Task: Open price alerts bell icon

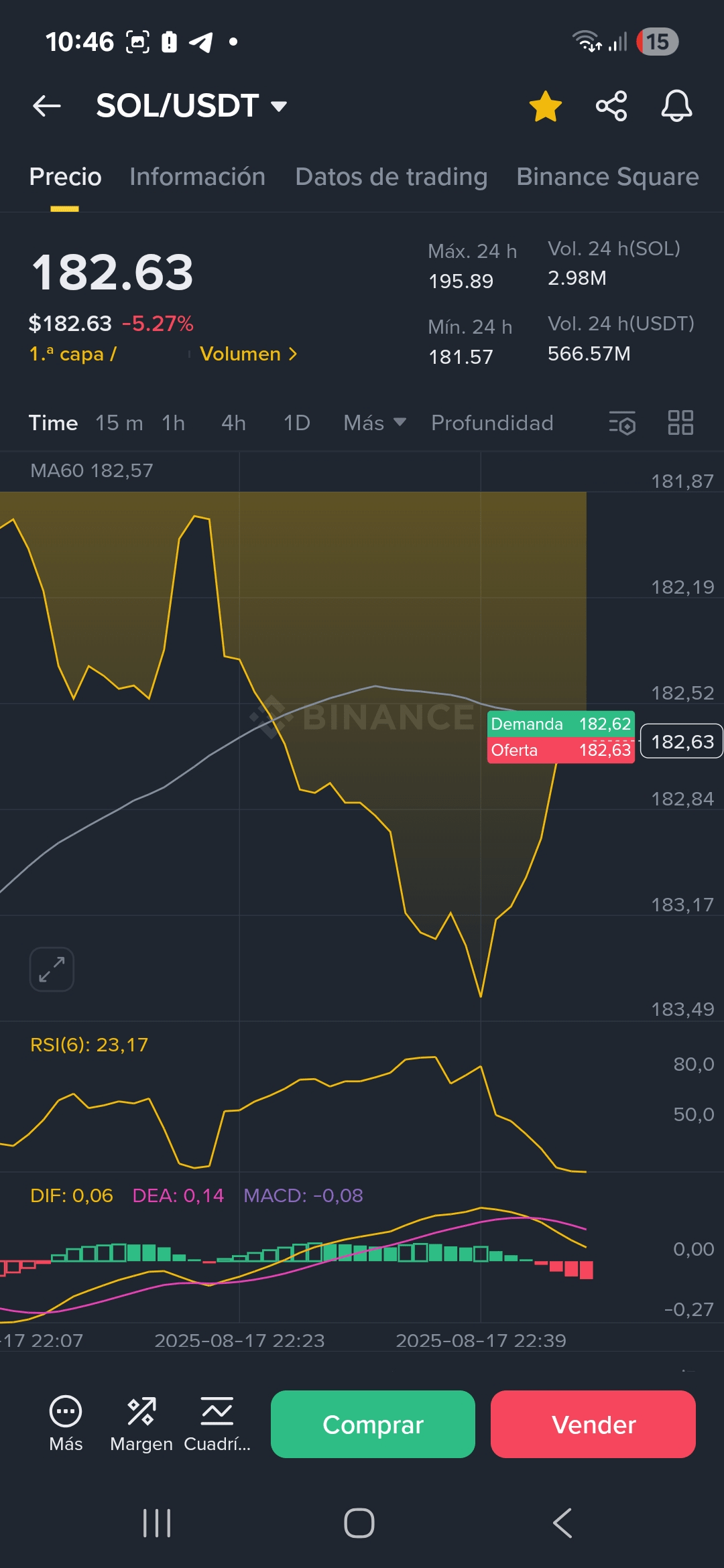Action: (676, 106)
